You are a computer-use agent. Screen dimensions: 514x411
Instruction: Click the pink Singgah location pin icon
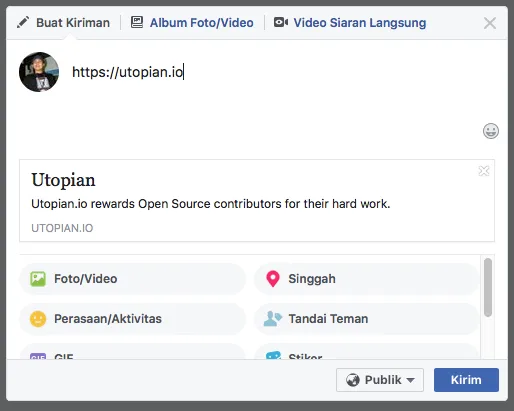pyautogui.click(x=273, y=279)
